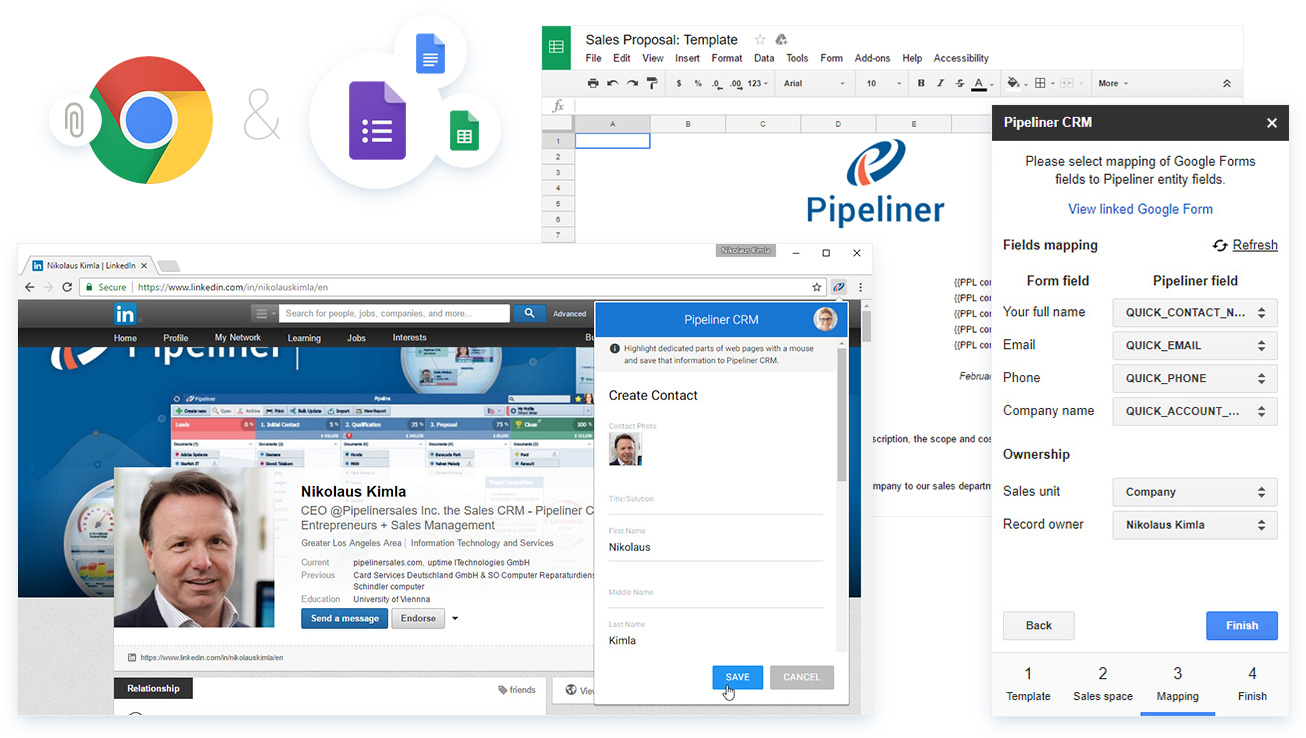1306x738 pixels.
Task: Click the print icon in Sheets toolbar
Action: [593, 83]
